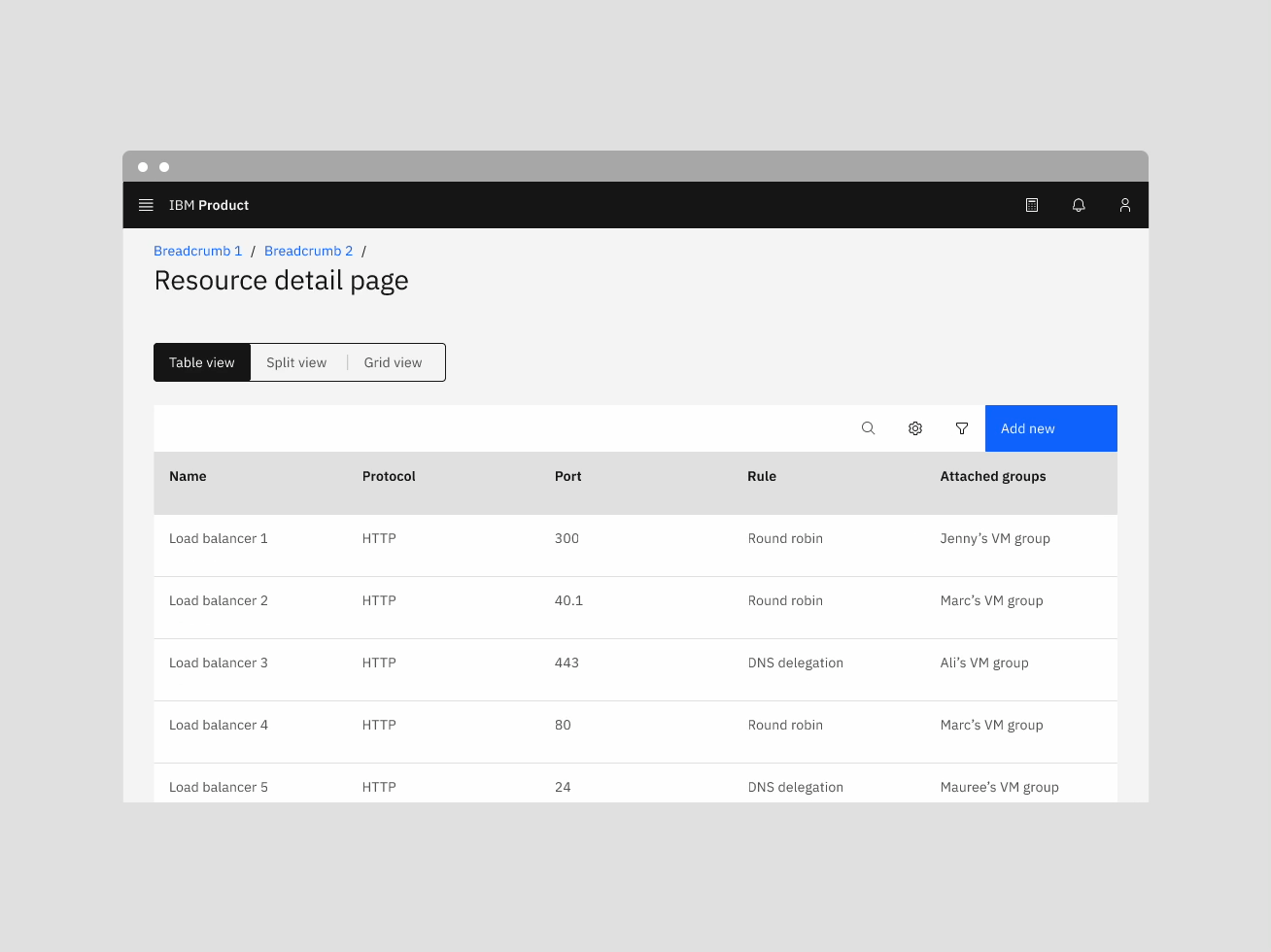Select the Load balancer 1 row
The height and width of the screenshot is (952, 1271).
coord(219,538)
